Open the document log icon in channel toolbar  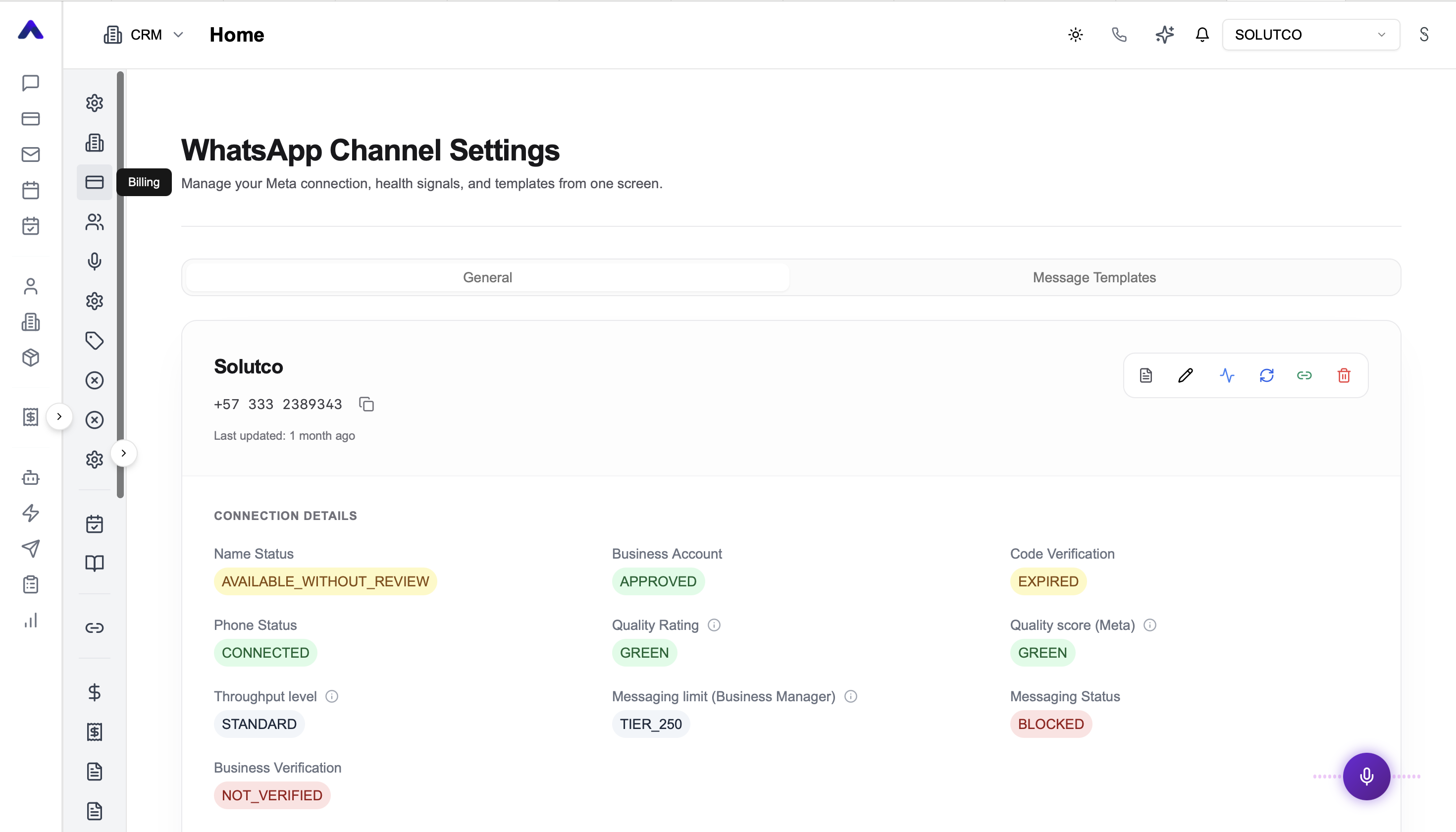(x=1145, y=375)
